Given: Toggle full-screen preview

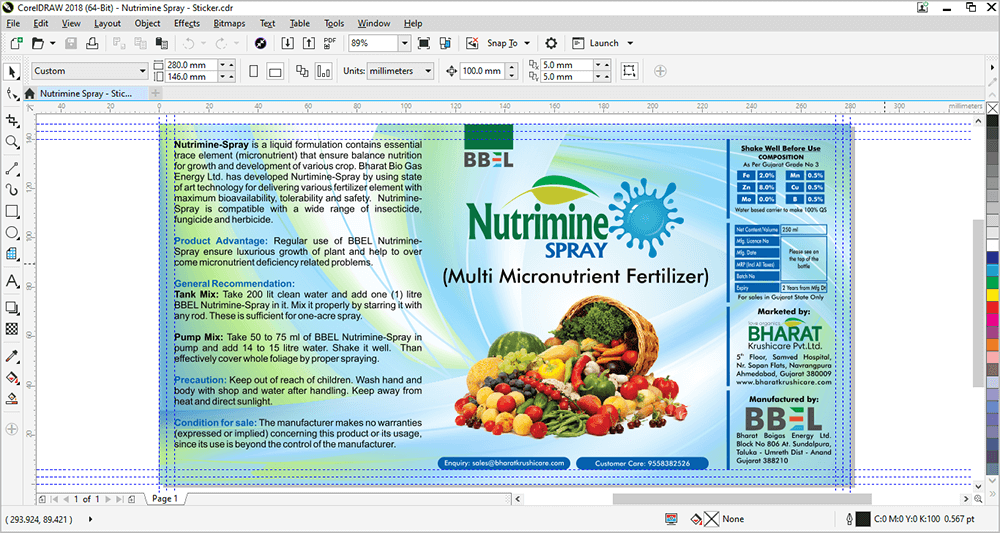Looking at the screenshot, I should pyautogui.click(x=423, y=43).
